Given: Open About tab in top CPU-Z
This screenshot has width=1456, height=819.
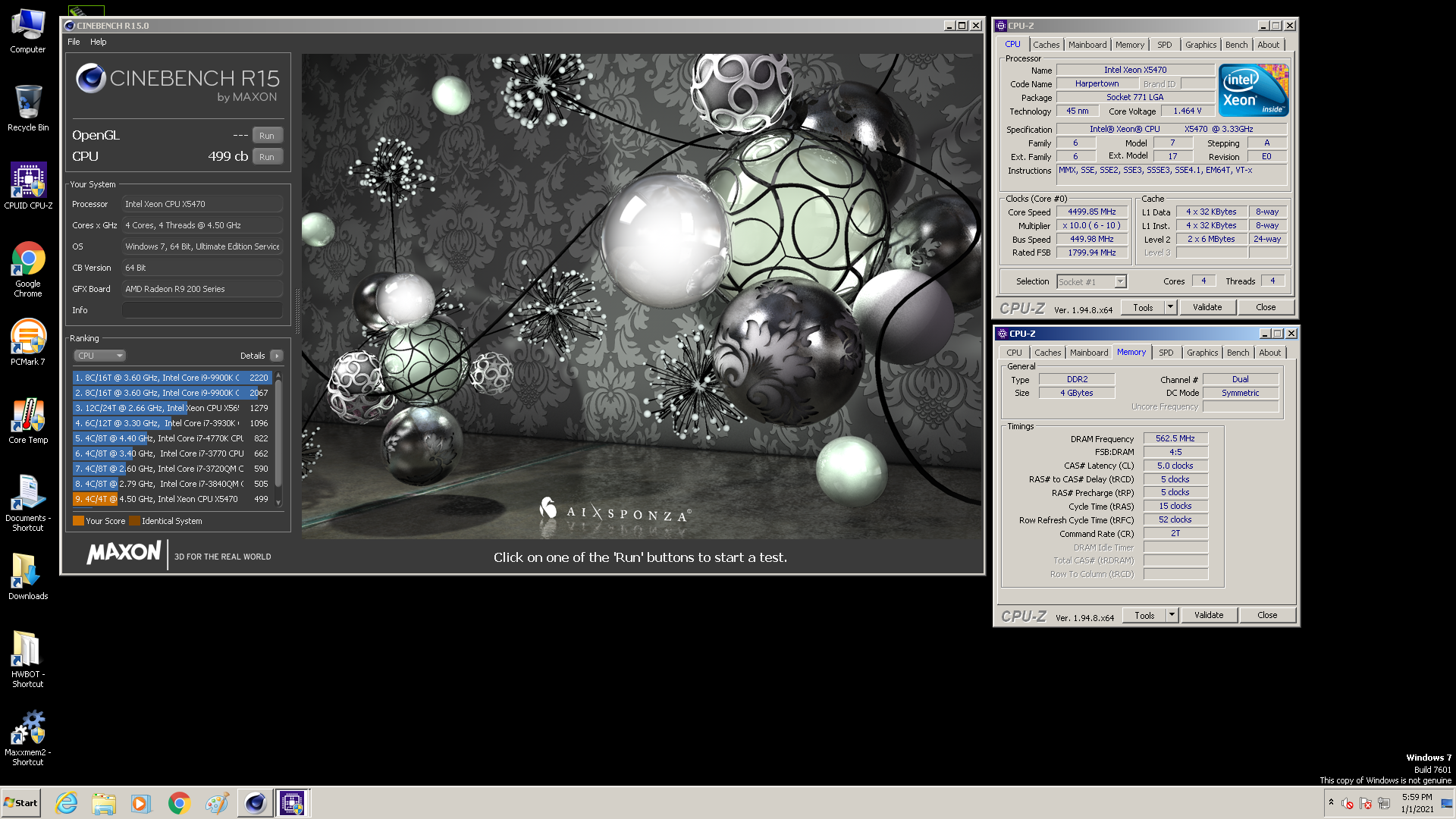Looking at the screenshot, I should [x=1269, y=45].
